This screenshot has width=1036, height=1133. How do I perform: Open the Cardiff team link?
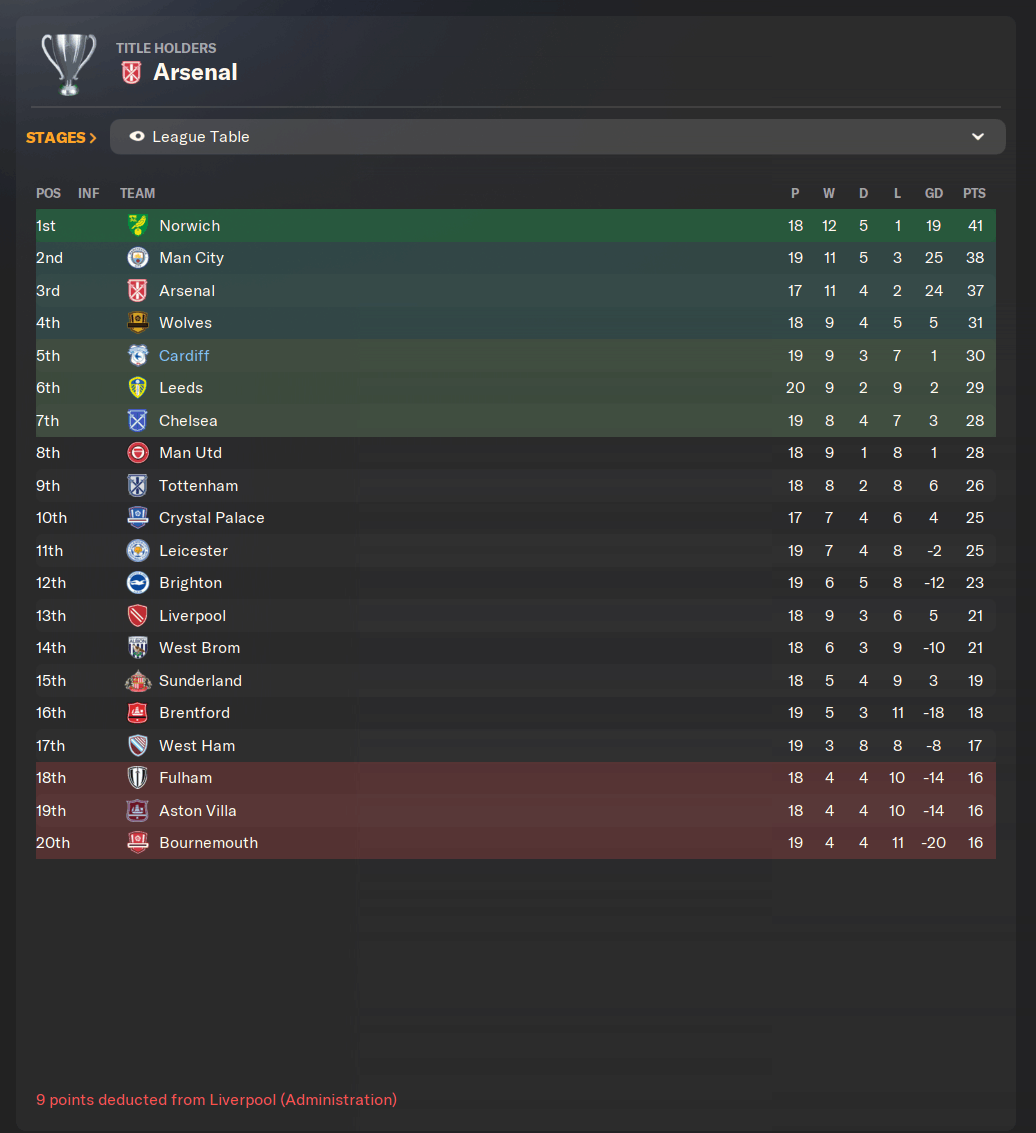(x=184, y=356)
